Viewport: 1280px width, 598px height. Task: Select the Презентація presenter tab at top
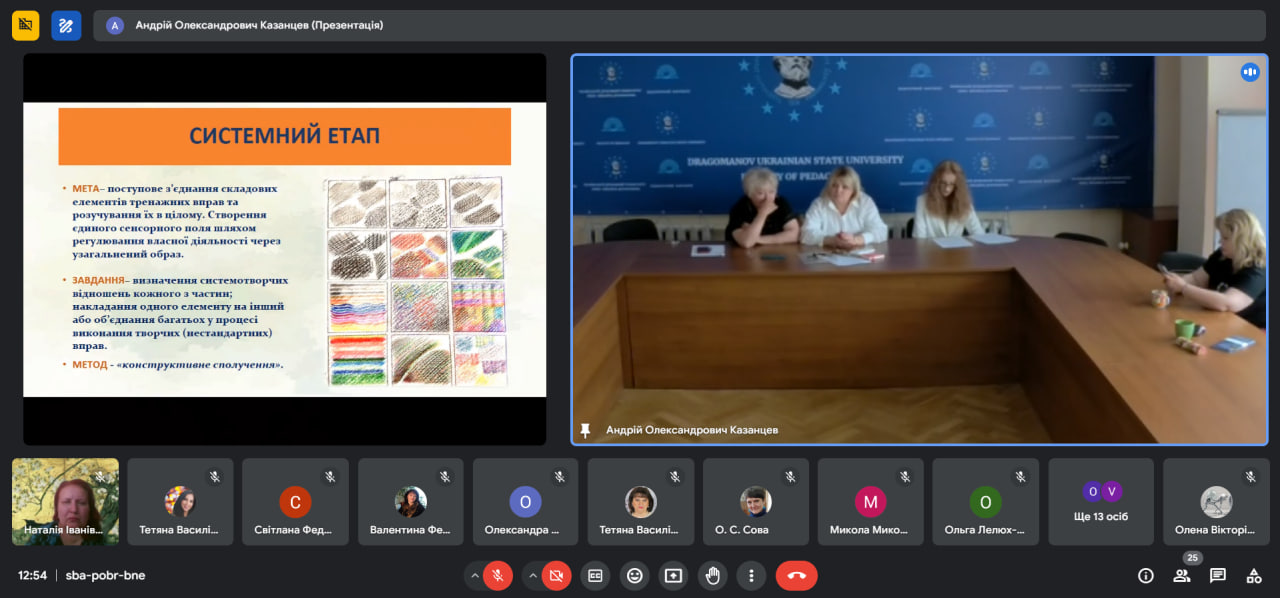click(x=245, y=25)
